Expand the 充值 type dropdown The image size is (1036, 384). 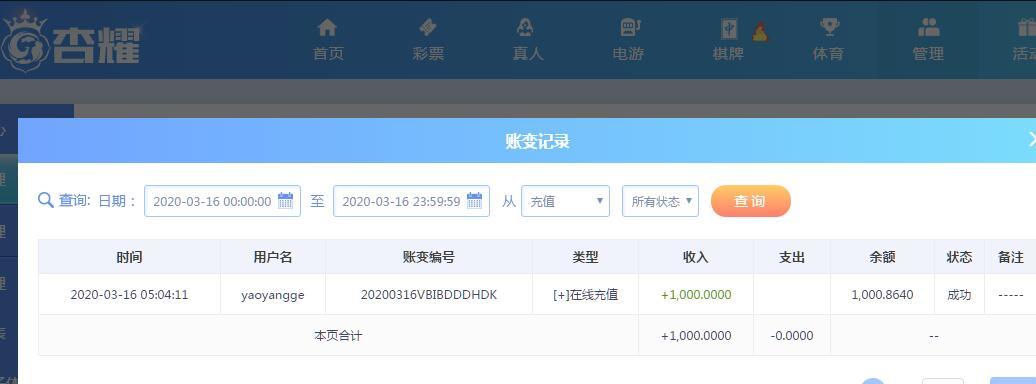click(x=565, y=201)
